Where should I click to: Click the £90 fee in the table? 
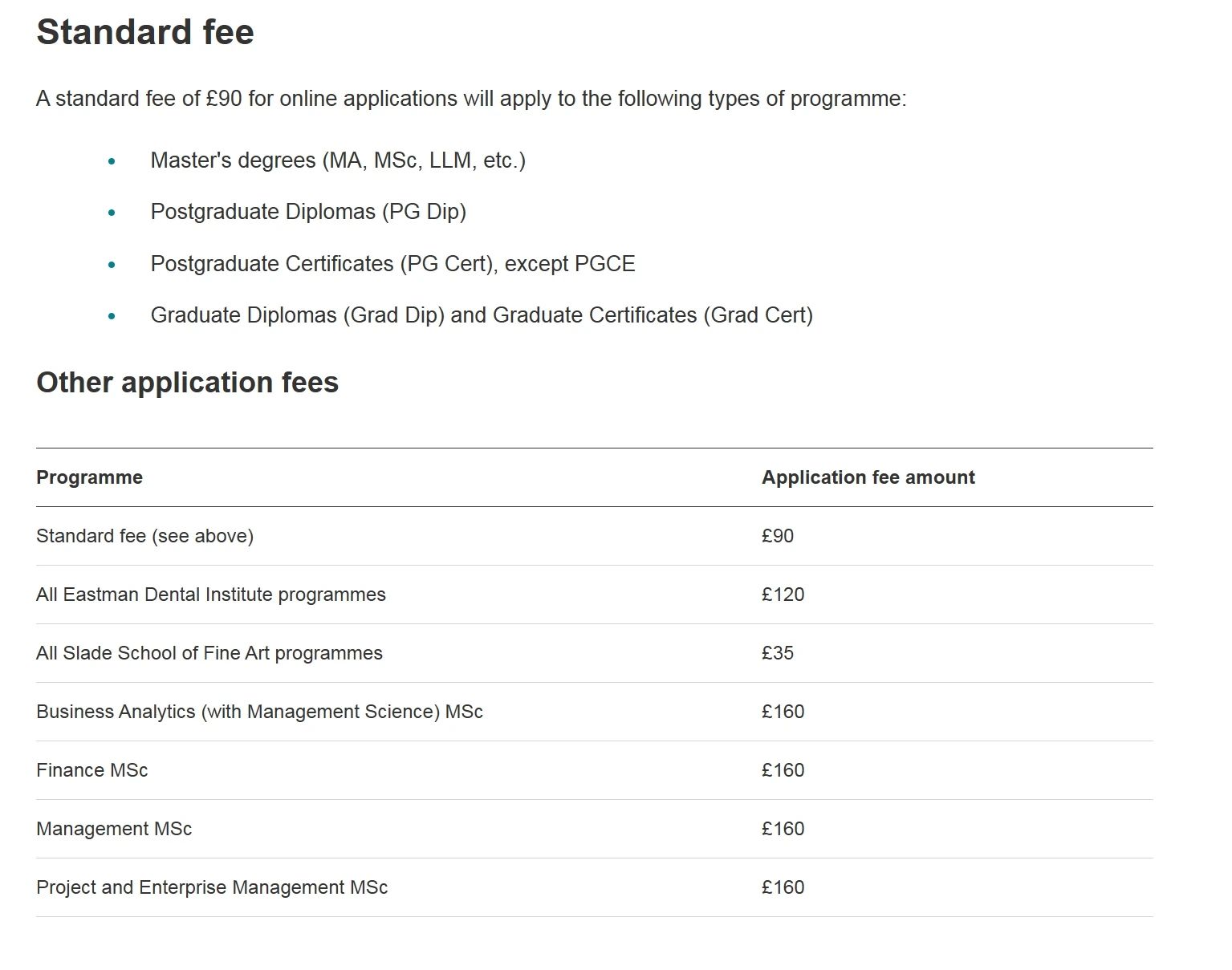tap(777, 536)
